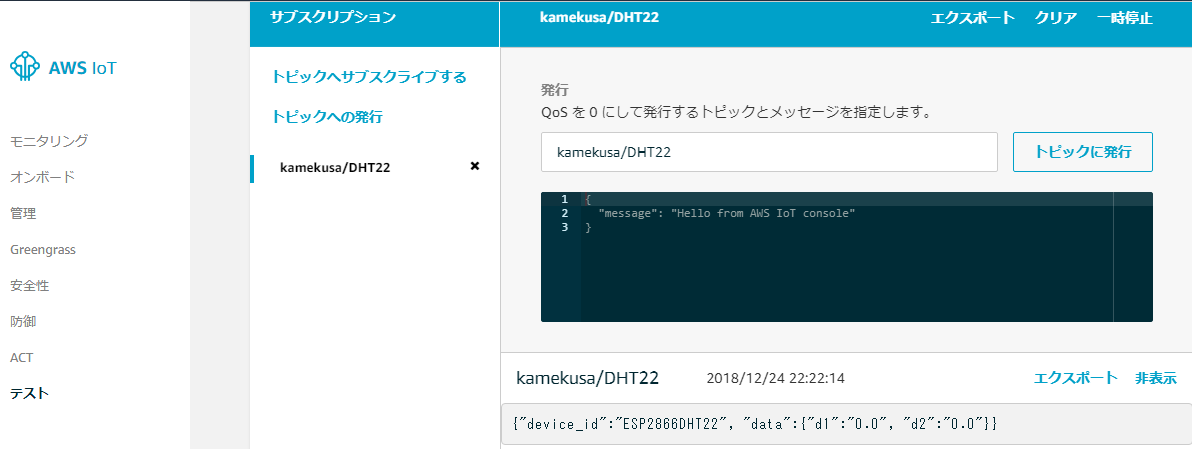
Task: Open 安全性 in the sidebar
Action: pos(30,286)
